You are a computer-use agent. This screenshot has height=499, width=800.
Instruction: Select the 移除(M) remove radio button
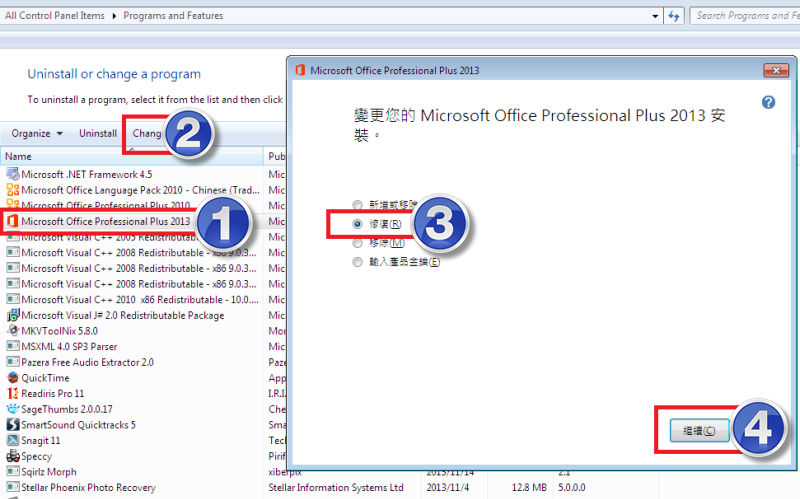[x=357, y=243]
